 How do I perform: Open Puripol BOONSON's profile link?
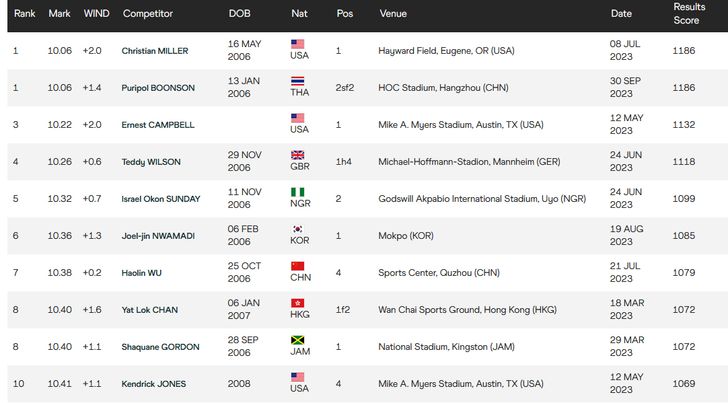pos(158,88)
